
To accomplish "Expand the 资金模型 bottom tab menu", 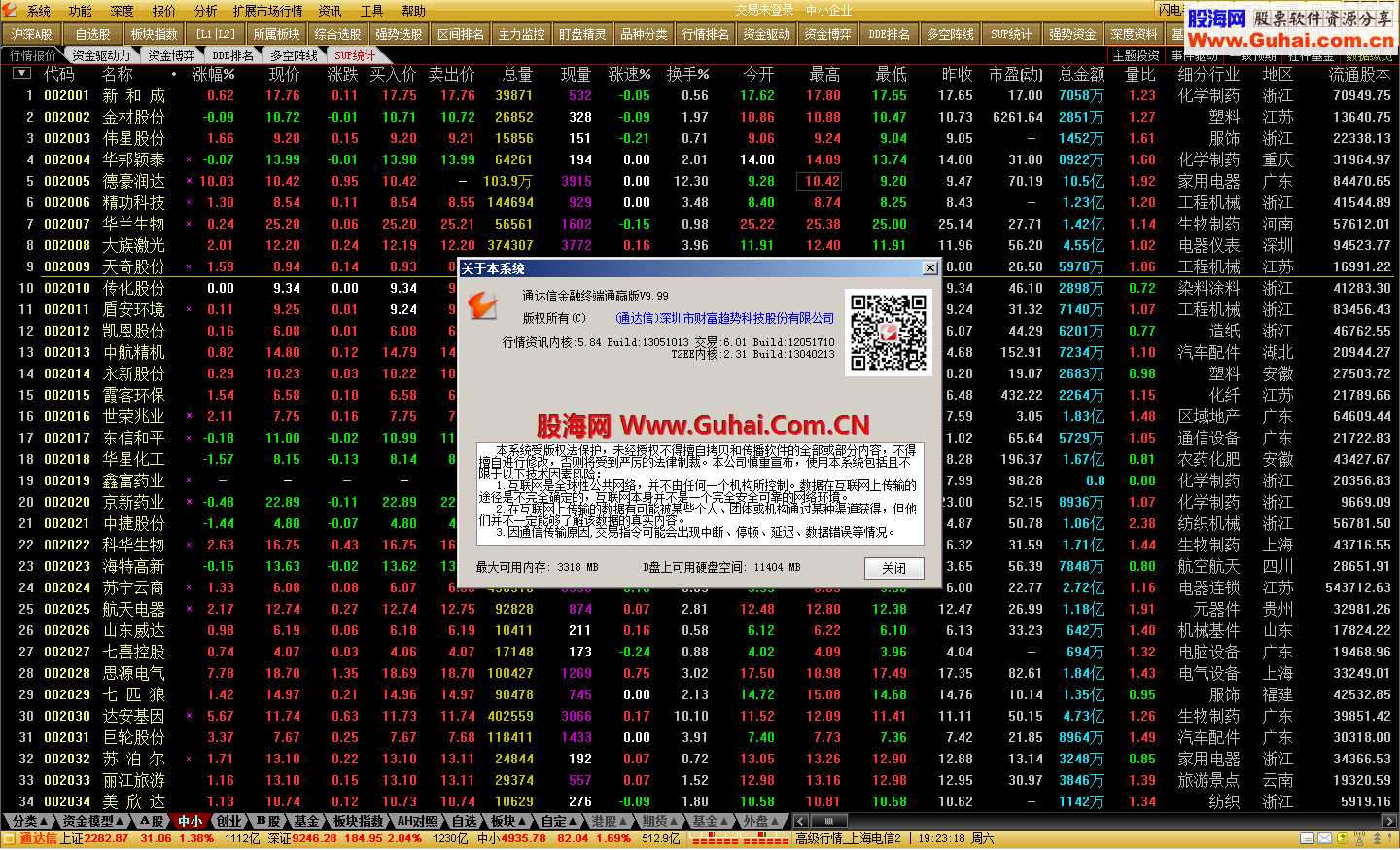I will [x=92, y=821].
